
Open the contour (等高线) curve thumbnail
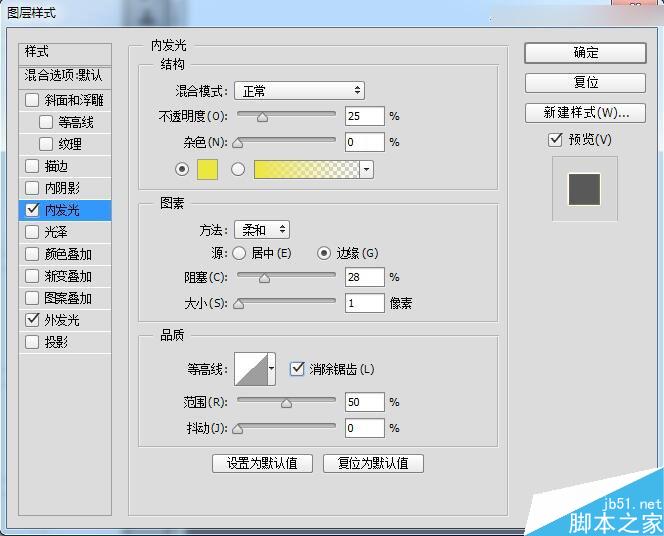coord(251,369)
